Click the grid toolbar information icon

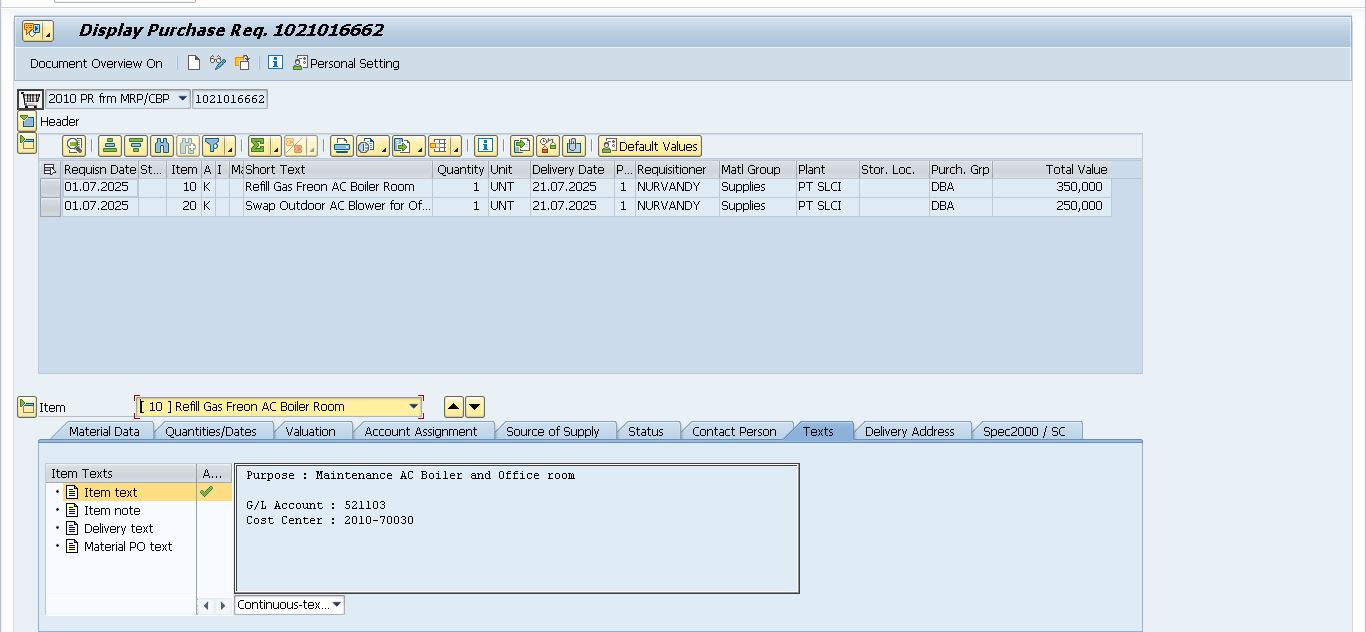pyautogui.click(x=486, y=146)
